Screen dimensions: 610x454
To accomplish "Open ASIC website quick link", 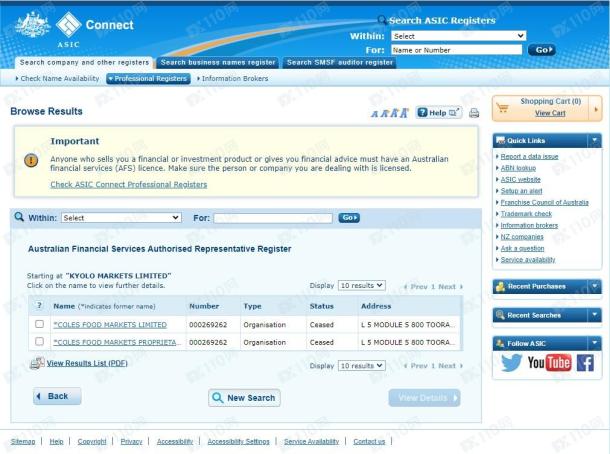I will 521,179.
